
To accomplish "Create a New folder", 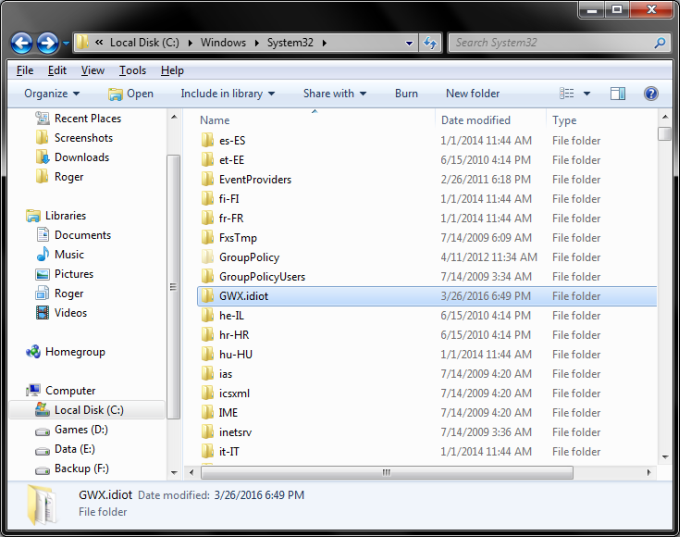I will point(473,94).
